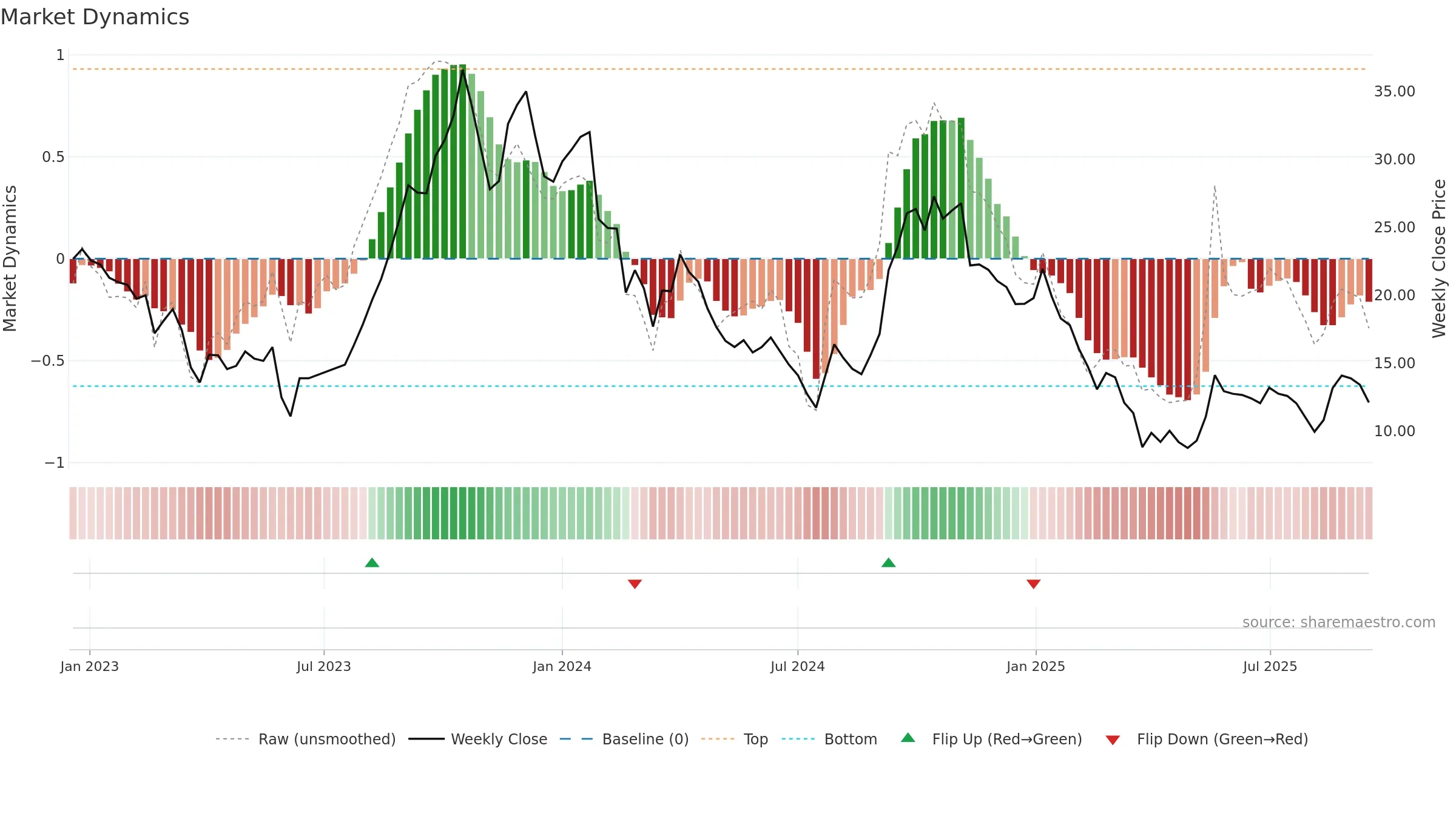The image size is (1456, 819).
Task: Toggle the Baseline (0) legend entry
Action: (x=624, y=739)
